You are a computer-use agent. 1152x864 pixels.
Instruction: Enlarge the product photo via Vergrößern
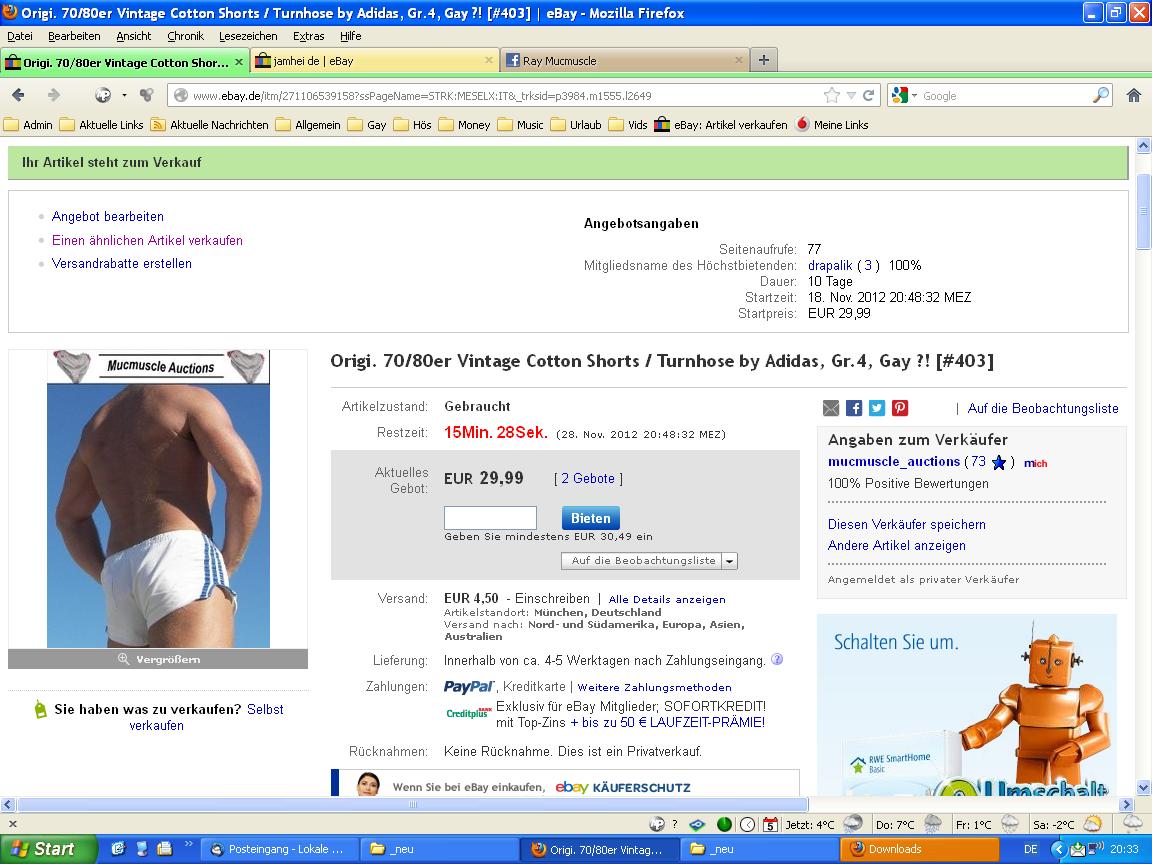pyautogui.click(x=158, y=659)
